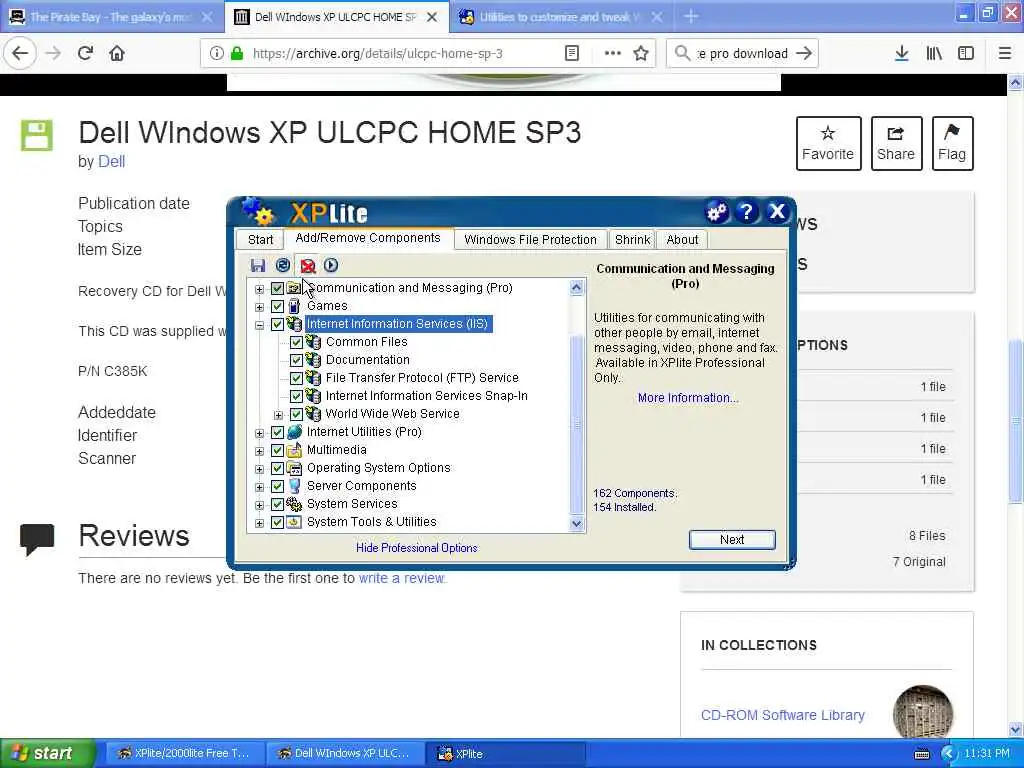Expand Server Components node
Screen dimensions: 1024x768
pyautogui.click(x=259, y=487)
